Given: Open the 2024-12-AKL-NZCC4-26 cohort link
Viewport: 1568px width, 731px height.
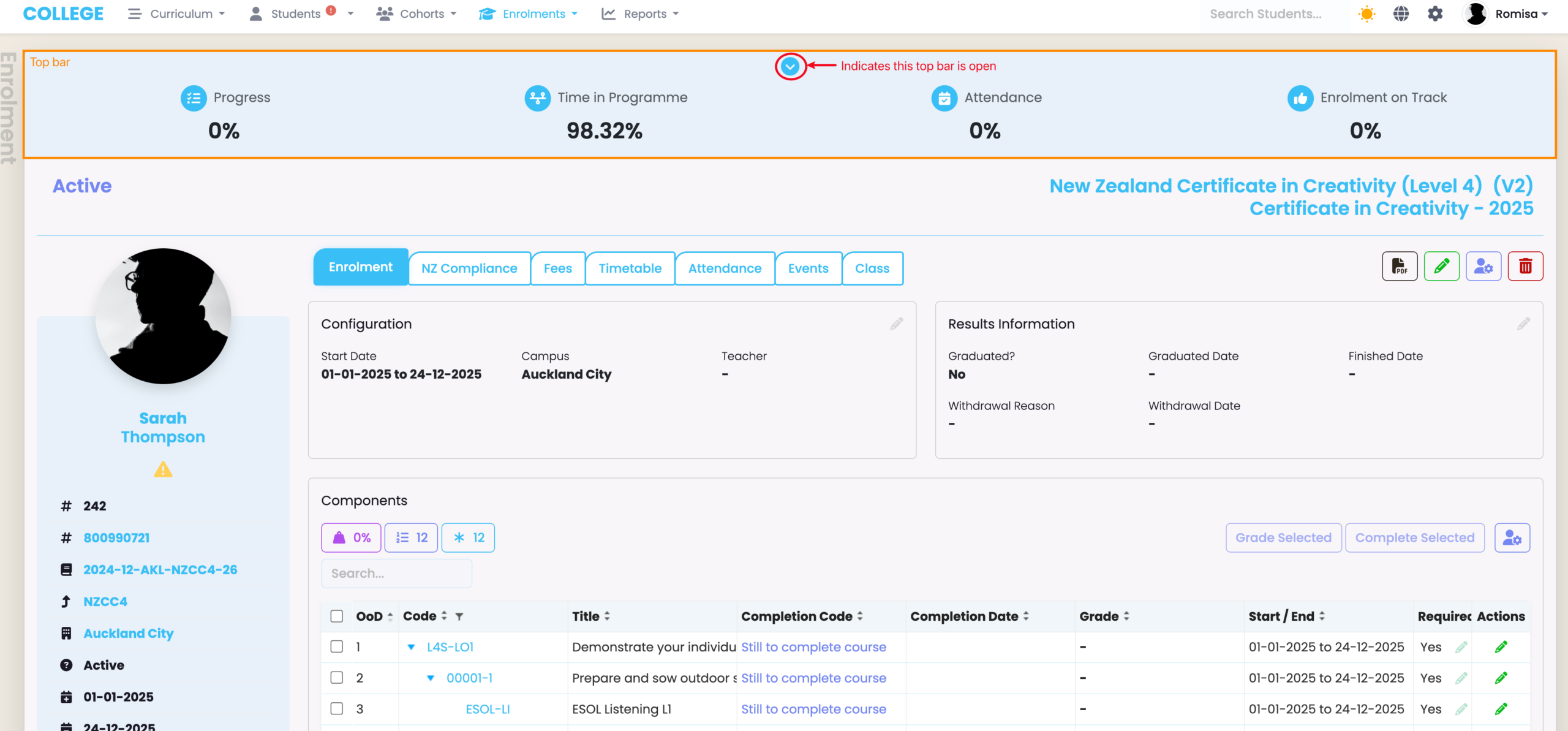Looking at the screenshot, I should [160, 570].
